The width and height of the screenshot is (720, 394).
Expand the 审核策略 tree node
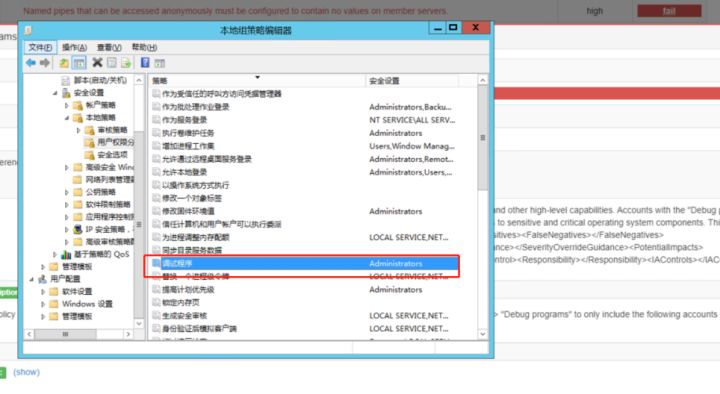pyautogui.click(x=79, y=130)
